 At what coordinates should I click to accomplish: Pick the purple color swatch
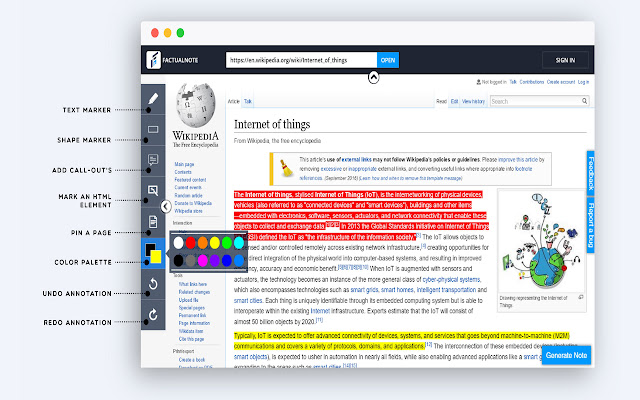tap(215, 260)
